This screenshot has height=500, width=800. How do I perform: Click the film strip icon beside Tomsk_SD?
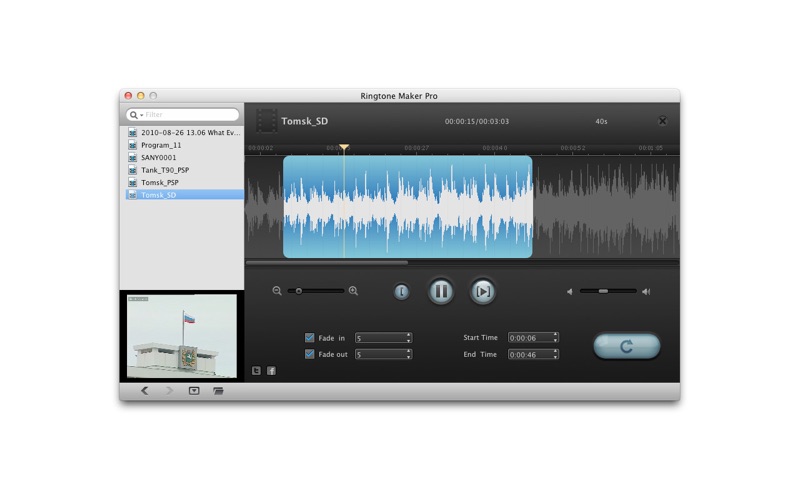tap(266, 121)
